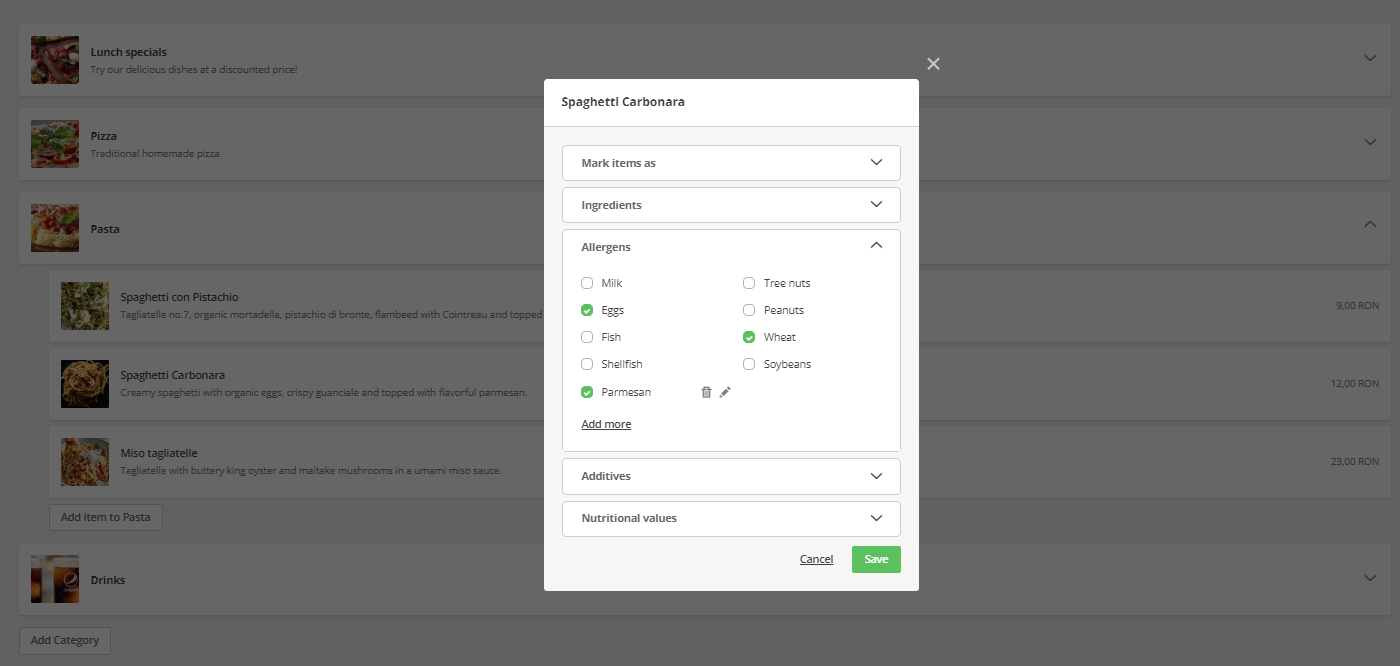The height and width of the screenshot is (666, 1400).
Task: Open the Mark items as dropdown
Action: click(x=730, y=162)
